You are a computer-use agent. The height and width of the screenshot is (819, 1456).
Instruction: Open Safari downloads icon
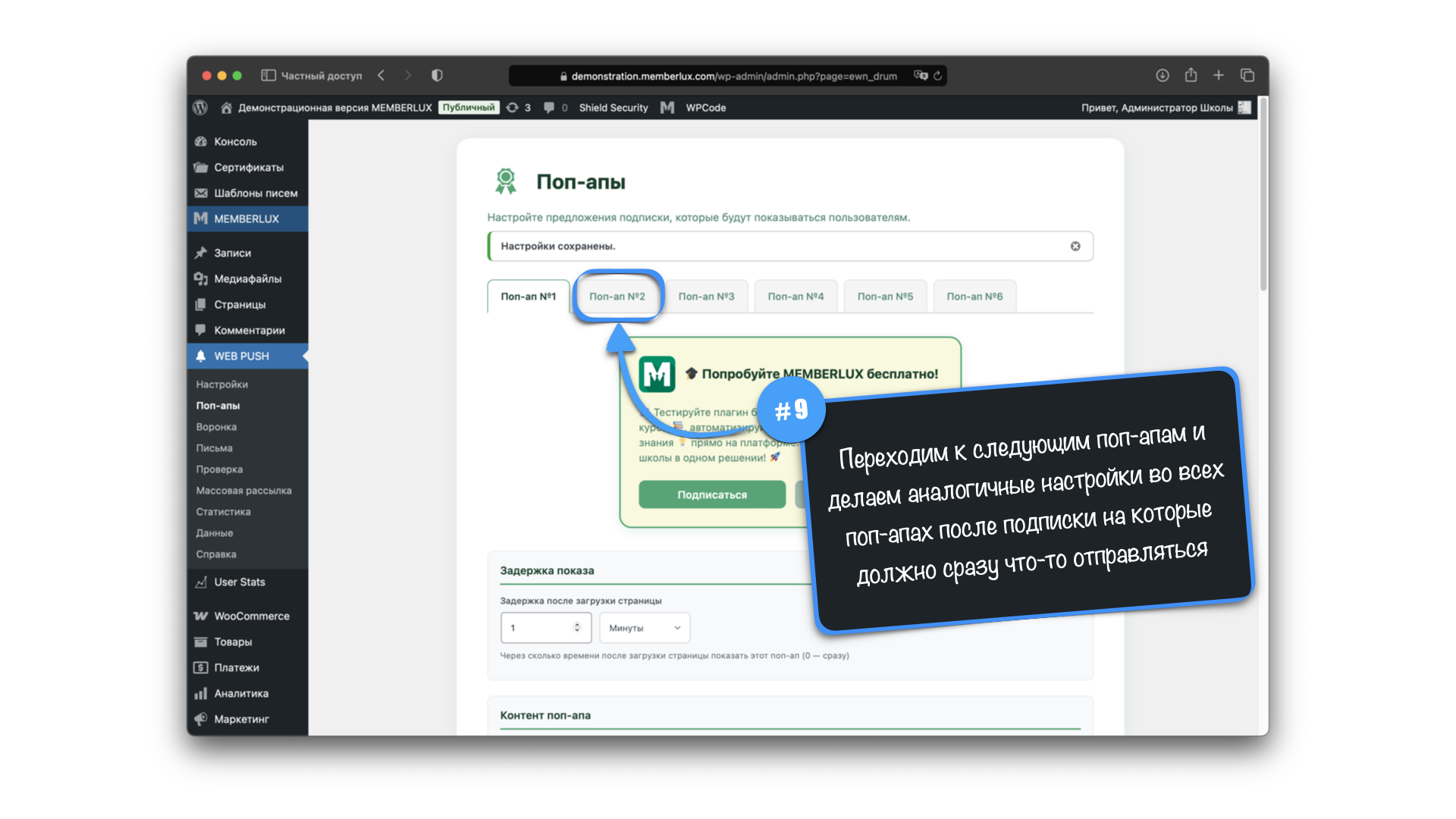1162,75
